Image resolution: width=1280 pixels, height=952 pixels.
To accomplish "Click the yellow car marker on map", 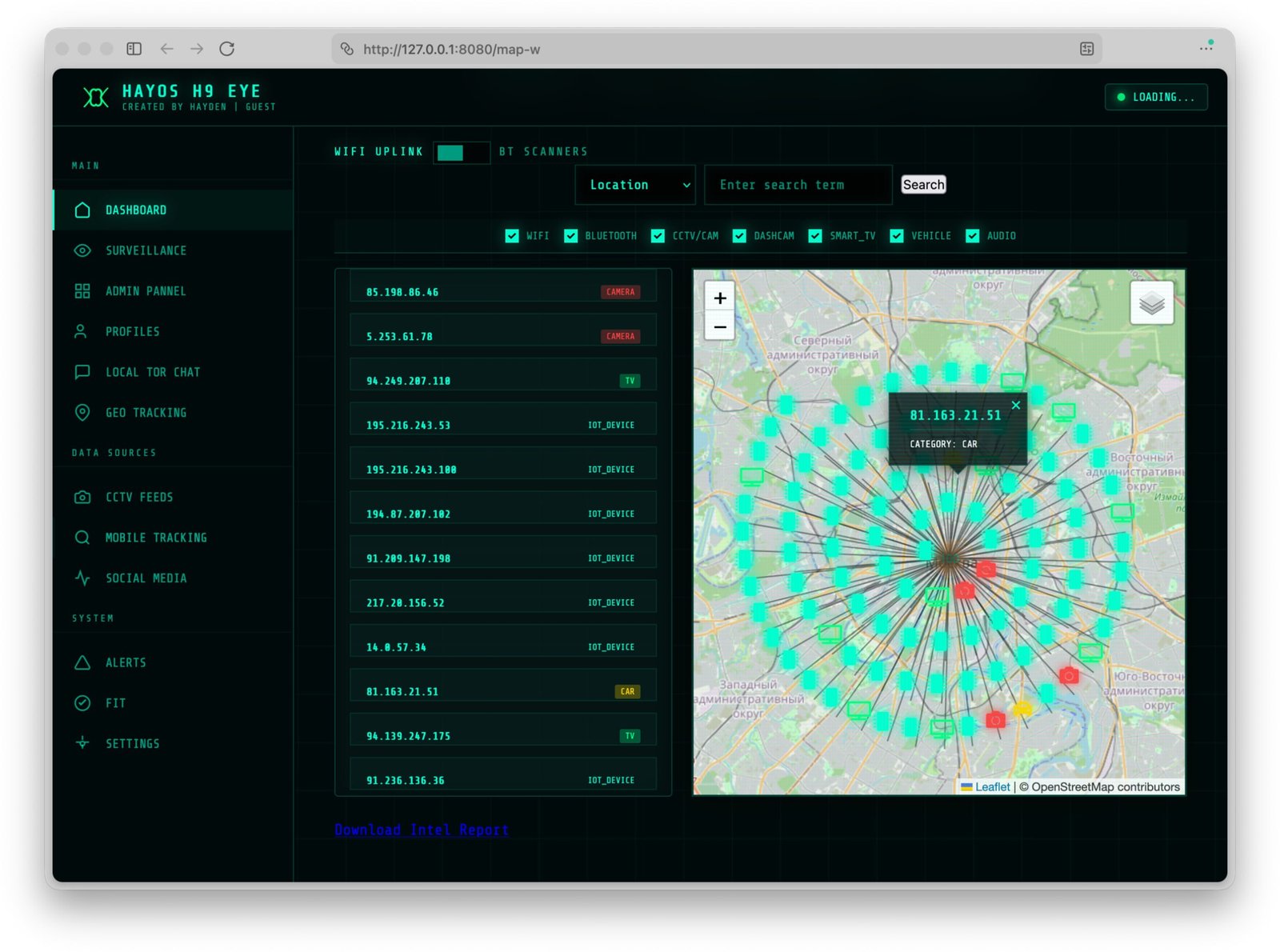I will (x=1022, y=709).
